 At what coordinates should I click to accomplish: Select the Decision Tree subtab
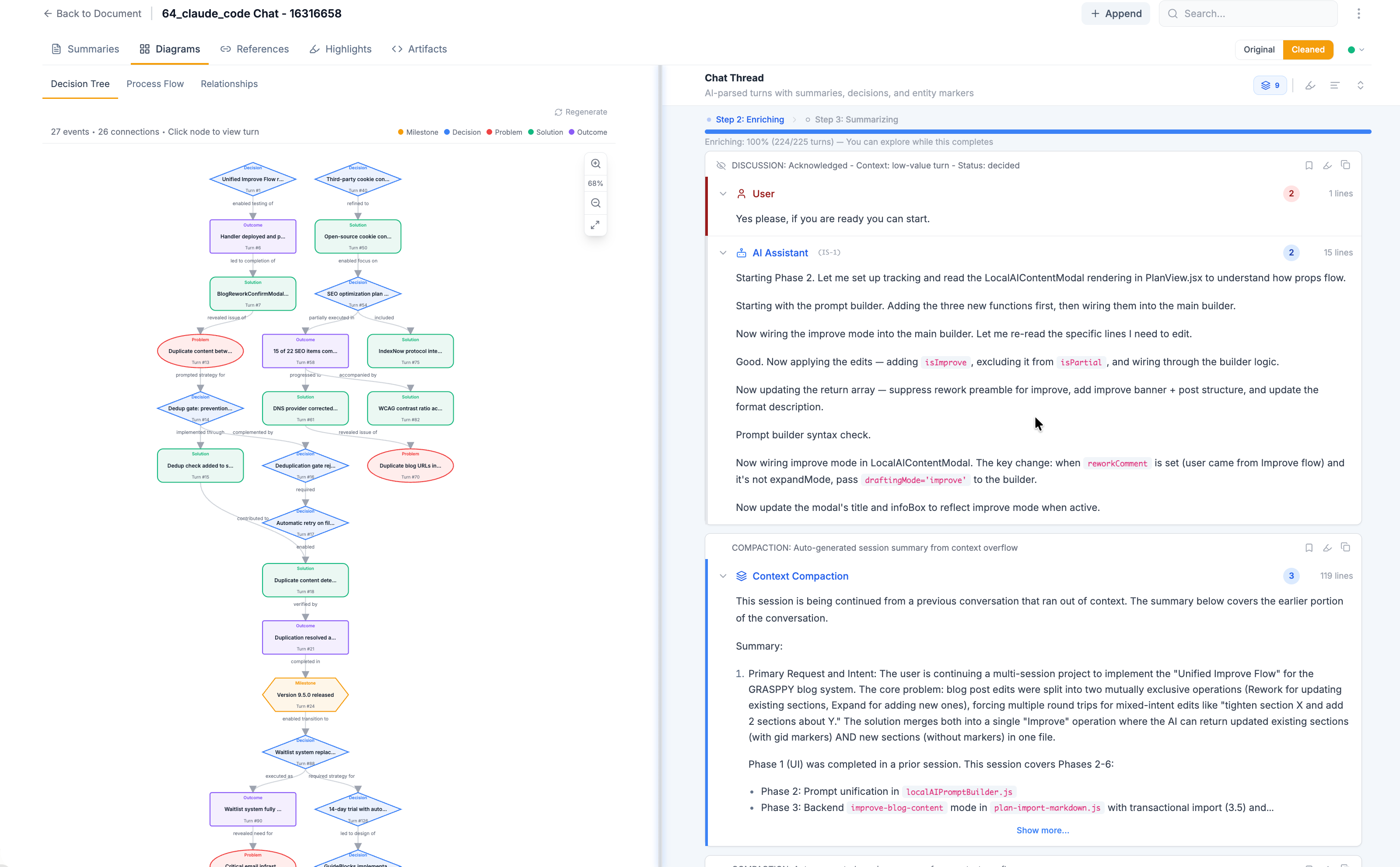point(80,84)
